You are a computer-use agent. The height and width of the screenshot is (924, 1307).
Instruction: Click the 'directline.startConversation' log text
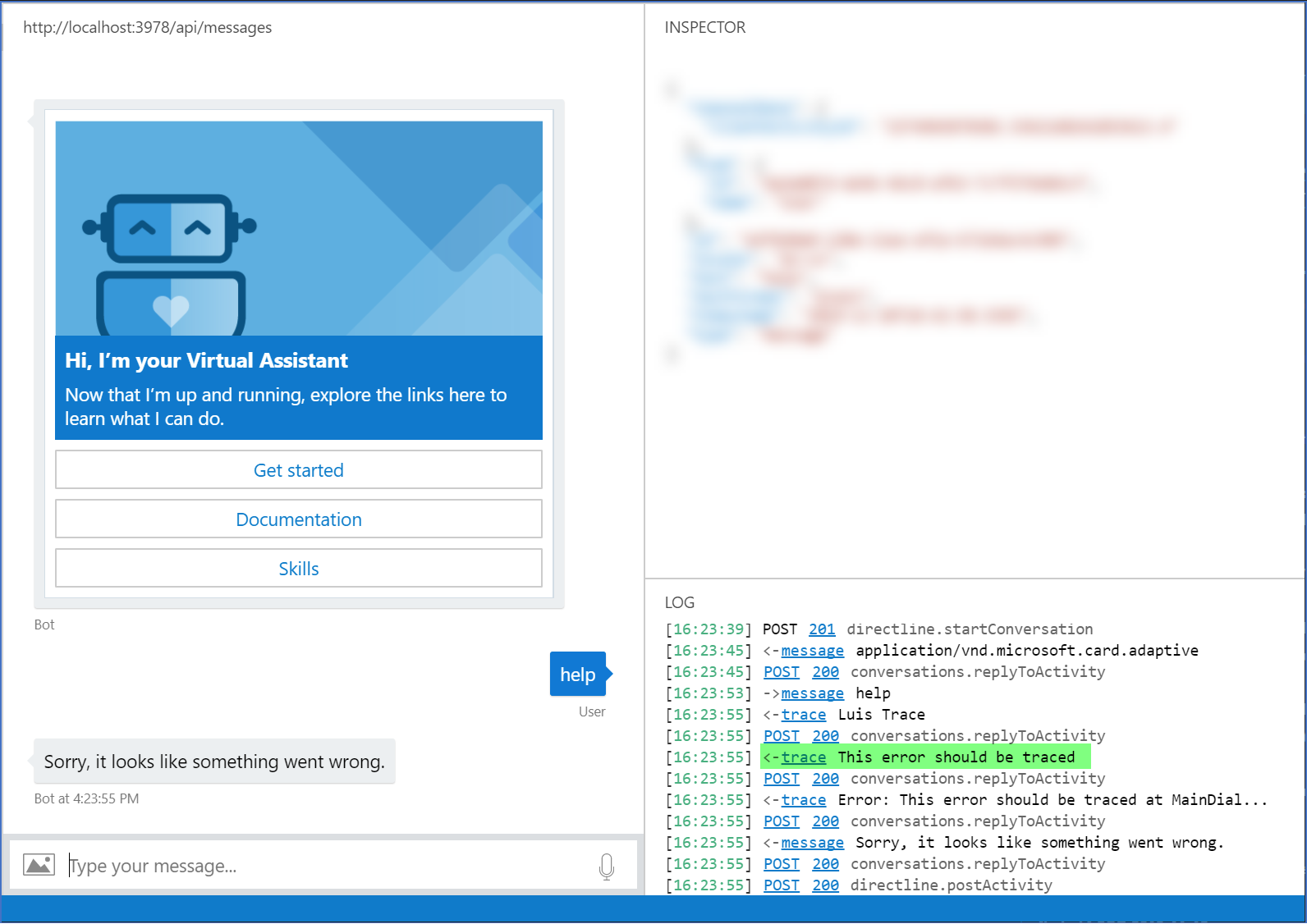point(970,629)
